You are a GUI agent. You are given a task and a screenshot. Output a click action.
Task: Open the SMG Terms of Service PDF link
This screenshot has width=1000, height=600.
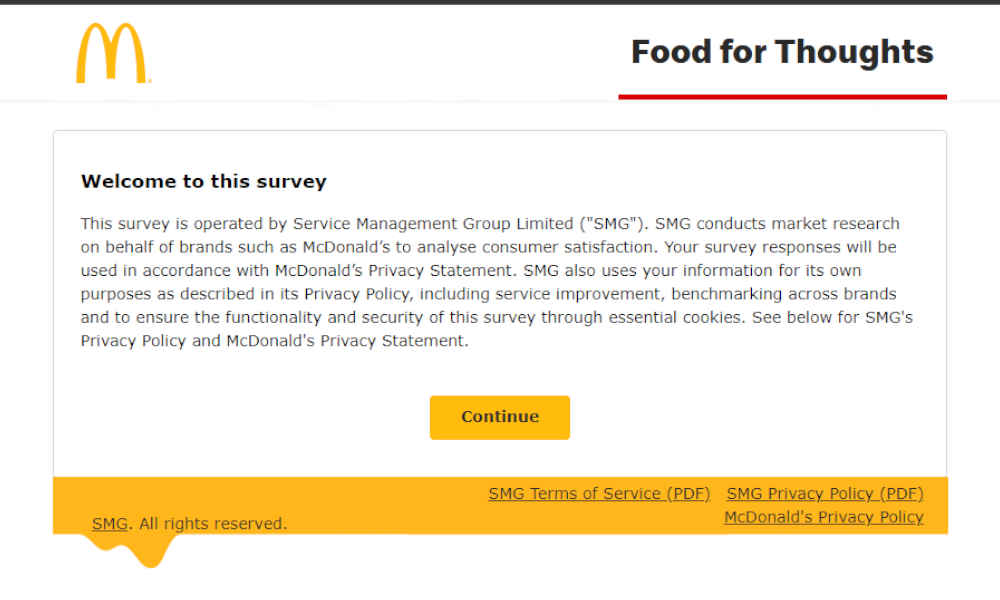tap(599, 494)
